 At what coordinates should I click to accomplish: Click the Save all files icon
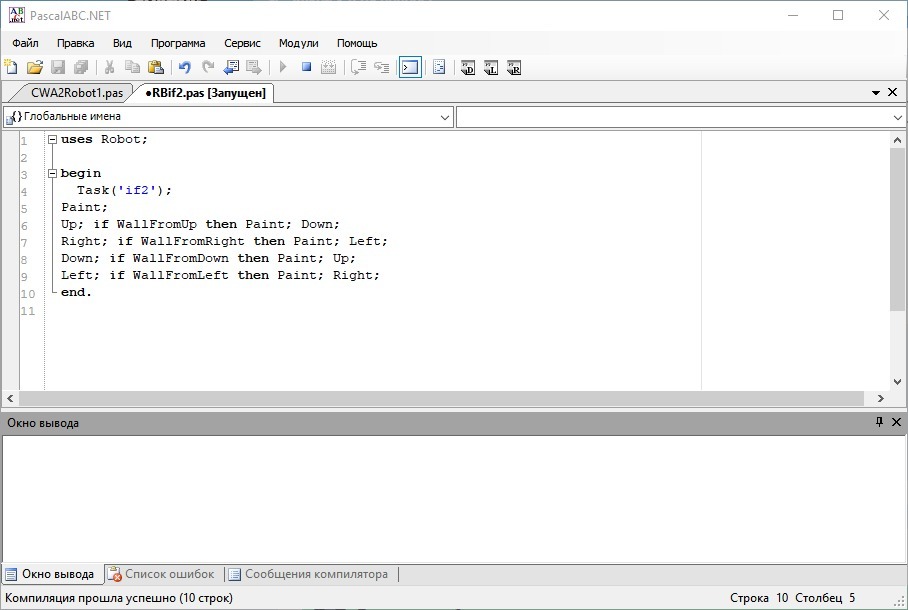click(81, 68)
